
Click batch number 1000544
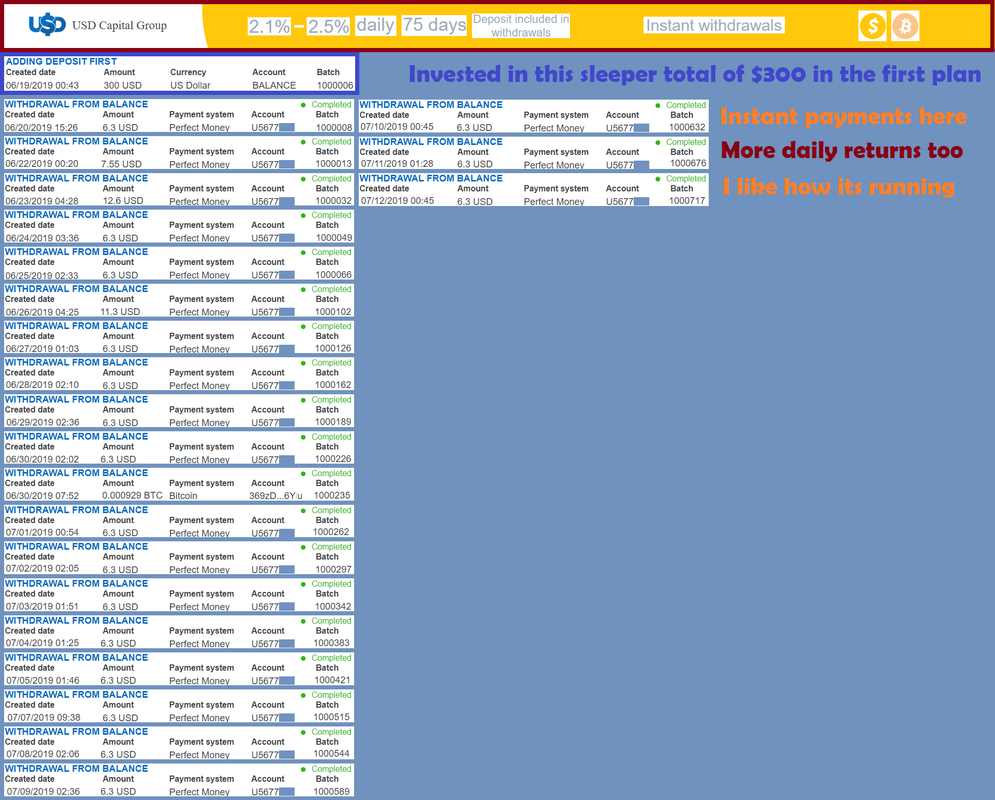[332, 754]
